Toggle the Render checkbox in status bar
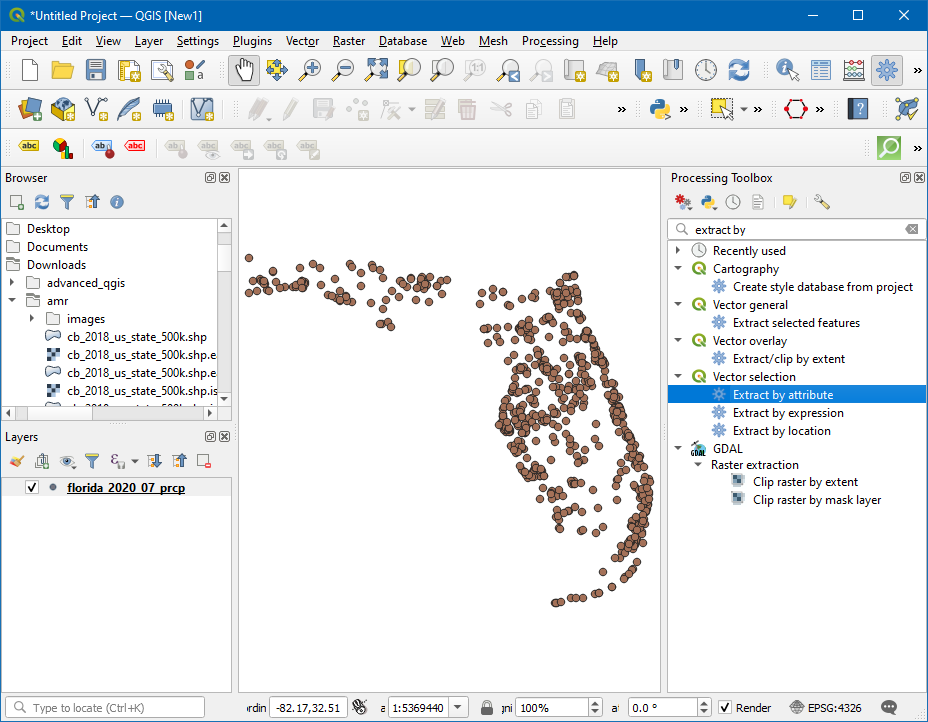 tap(726, 708)
